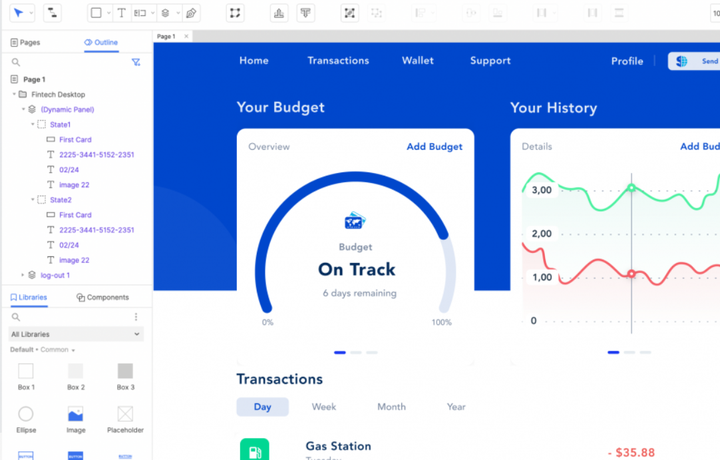Open the shape tool dropdown arrow
This screenshot has height=460, width=720.
point(108,13)
